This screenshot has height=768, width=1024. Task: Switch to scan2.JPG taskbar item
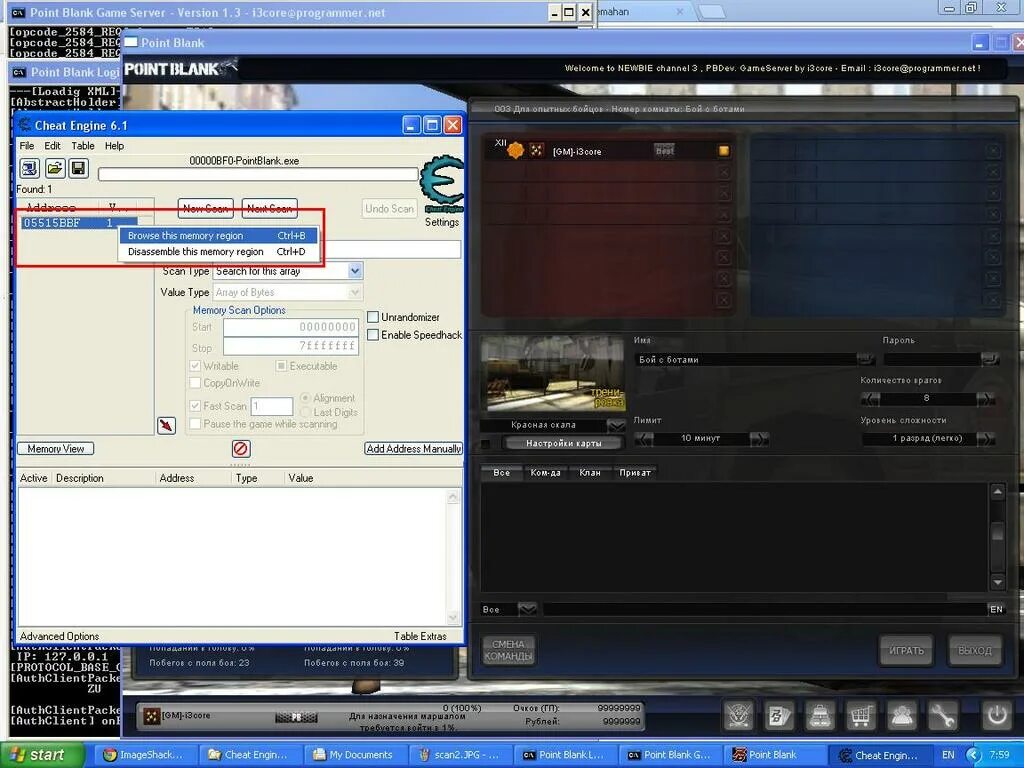[x=459, y=755]
